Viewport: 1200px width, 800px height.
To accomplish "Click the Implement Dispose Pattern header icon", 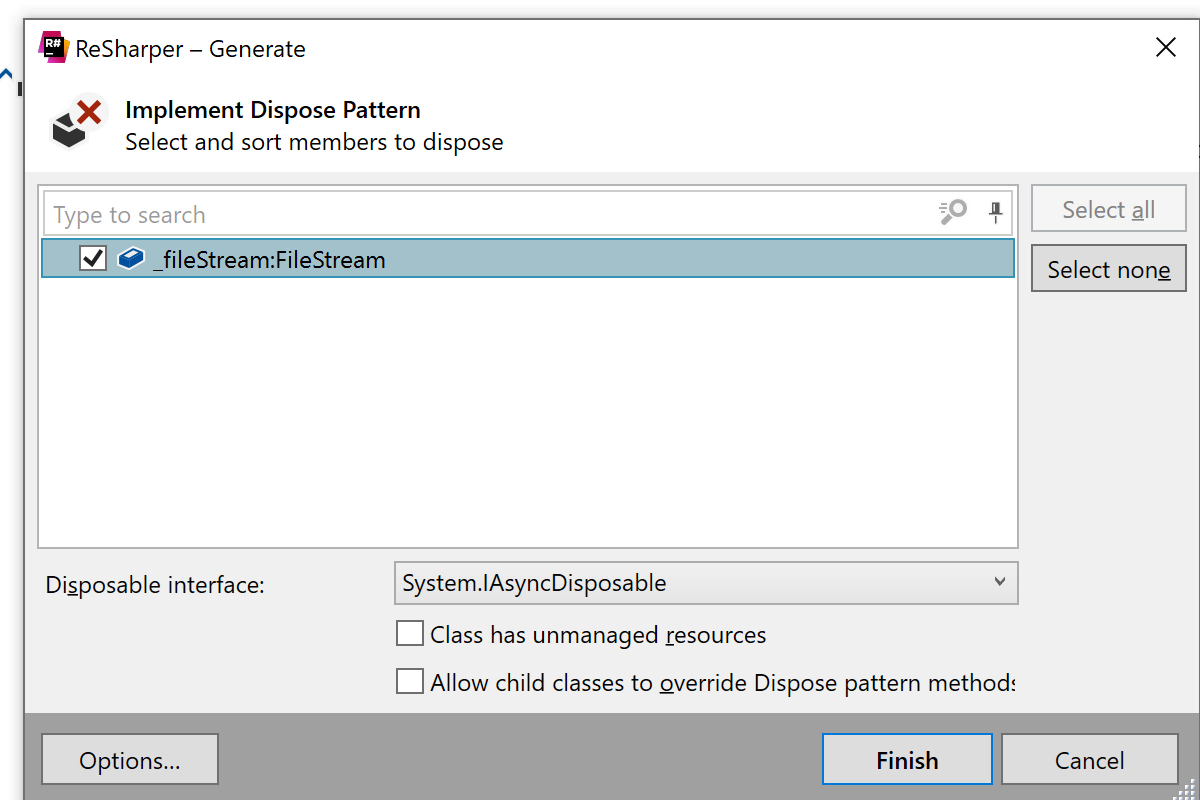I will 77,124.
